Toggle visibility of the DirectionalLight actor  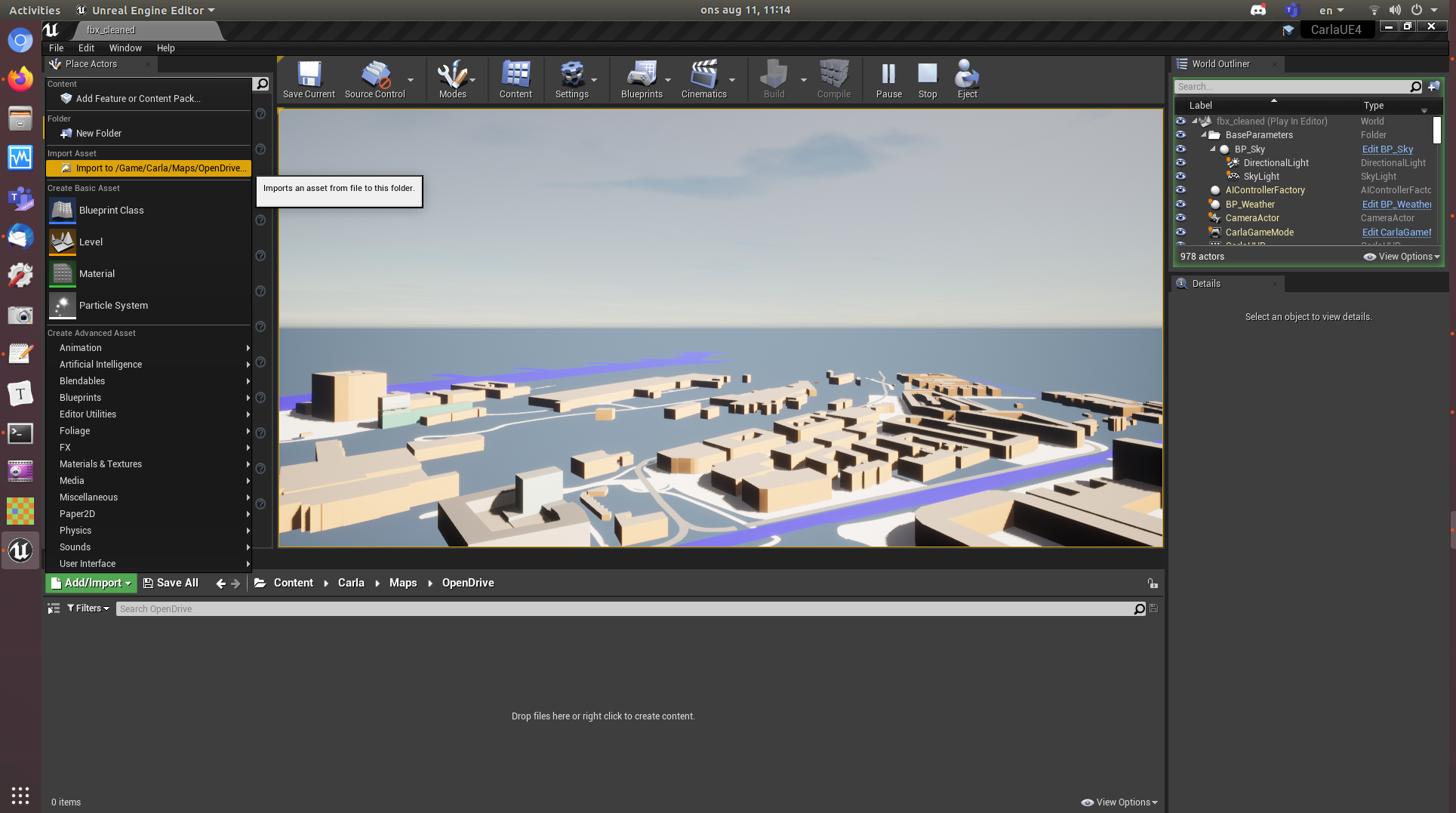coord(1181,162)
